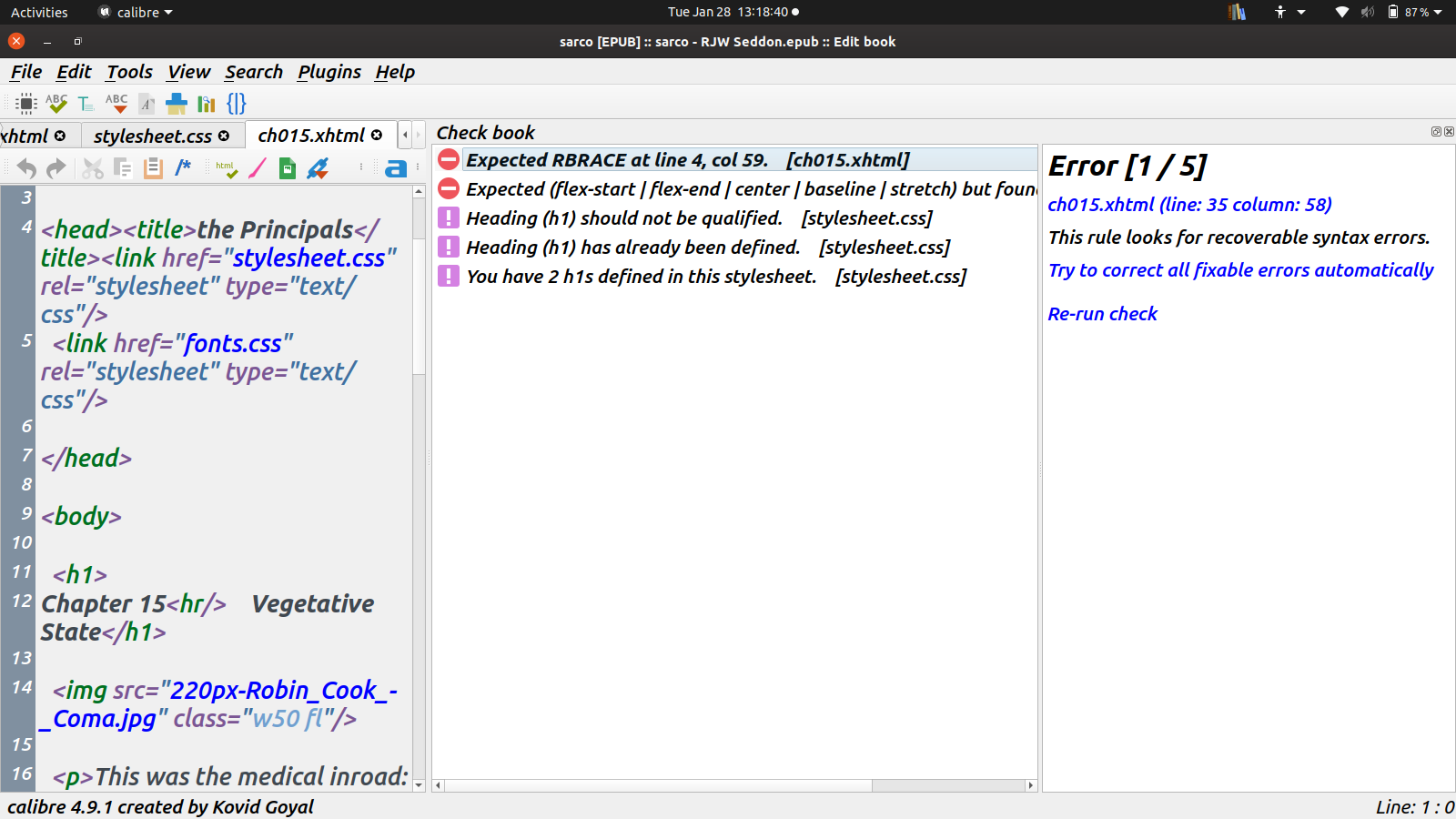This screenshot has height=819, width=1456.
Task: Open the Activities overview
Action: click(39, 12)
